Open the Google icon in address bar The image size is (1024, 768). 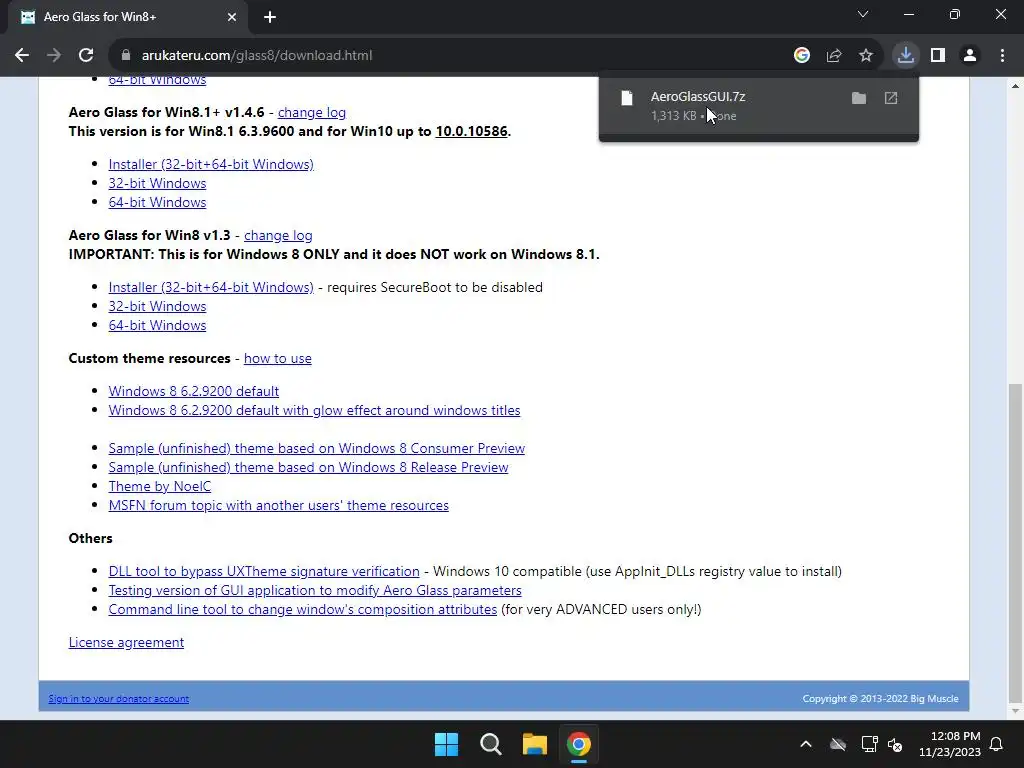(x=802, y=56)
